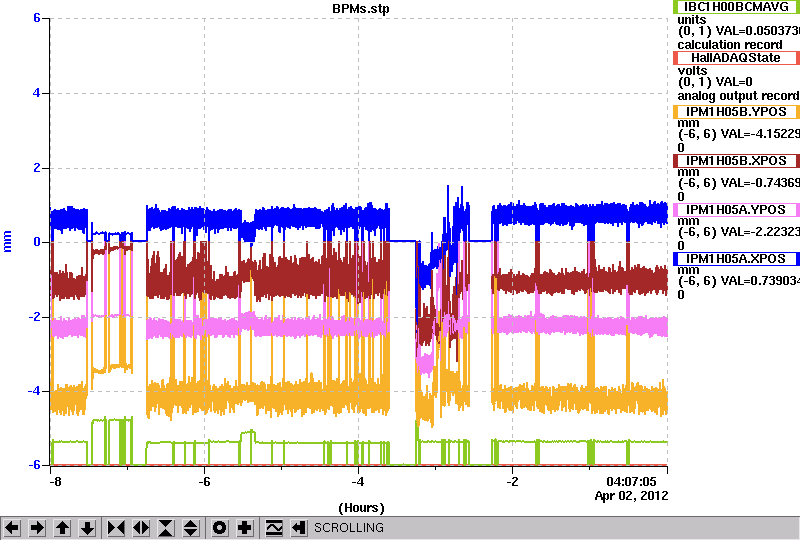Zoom out time axis with outward-pointing horizontal triangles

[x=141, y=528]
